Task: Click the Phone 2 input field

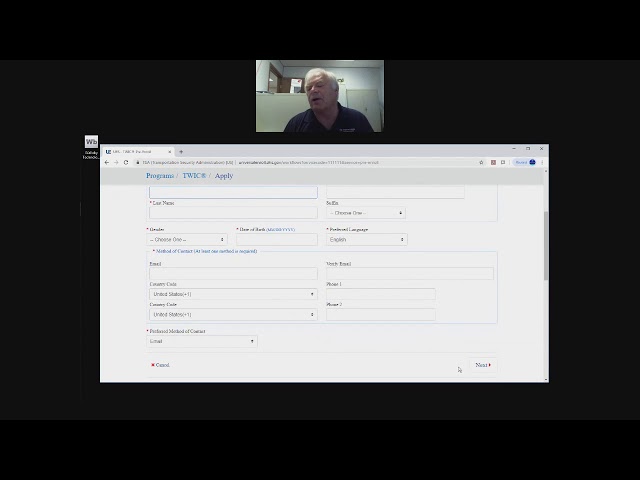Action: 380,314
